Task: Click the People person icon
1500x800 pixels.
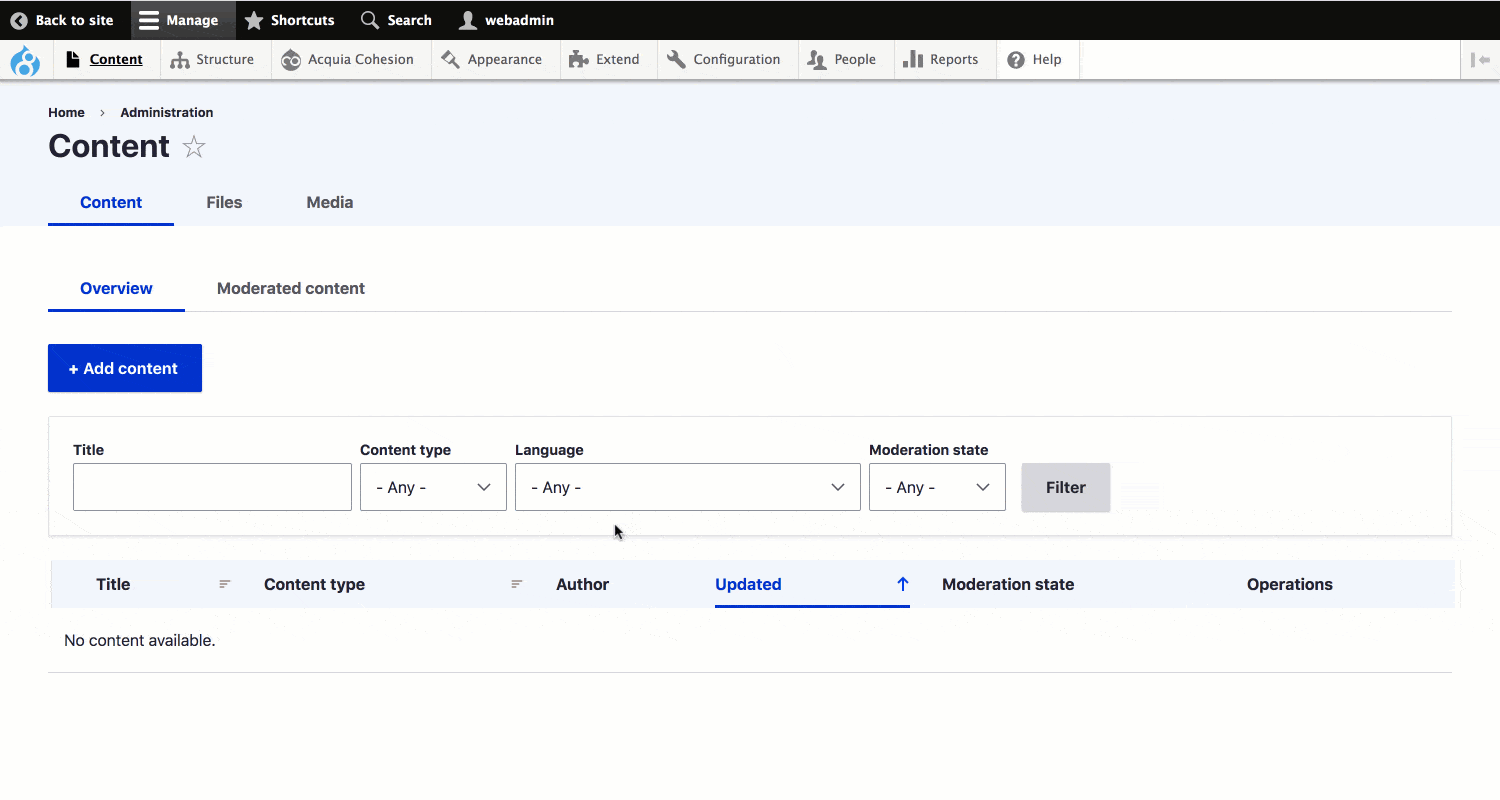Action: tap(818, 60)
